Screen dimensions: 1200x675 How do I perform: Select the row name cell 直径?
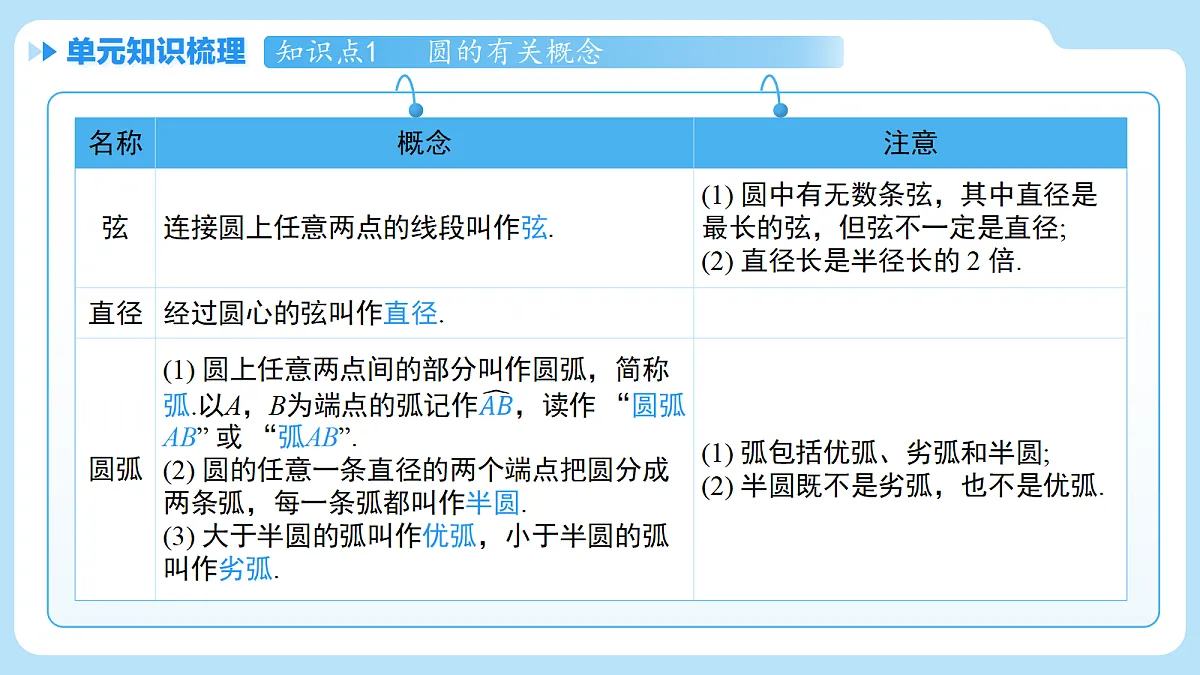116,313
